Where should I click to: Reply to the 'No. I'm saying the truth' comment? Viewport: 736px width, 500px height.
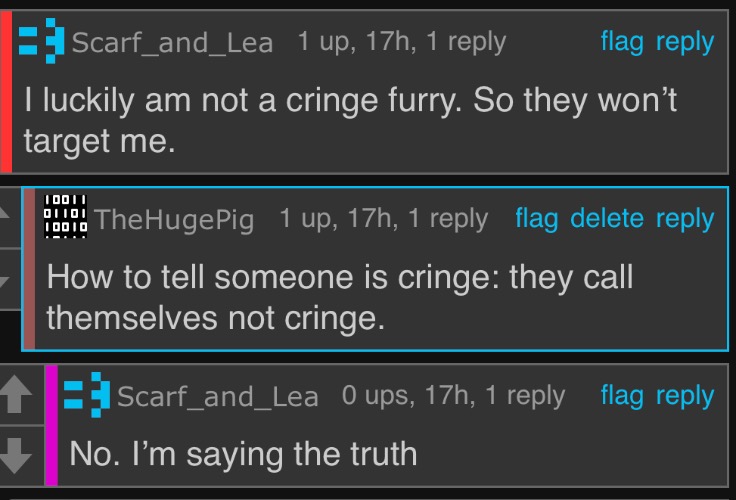click(685, 396)
